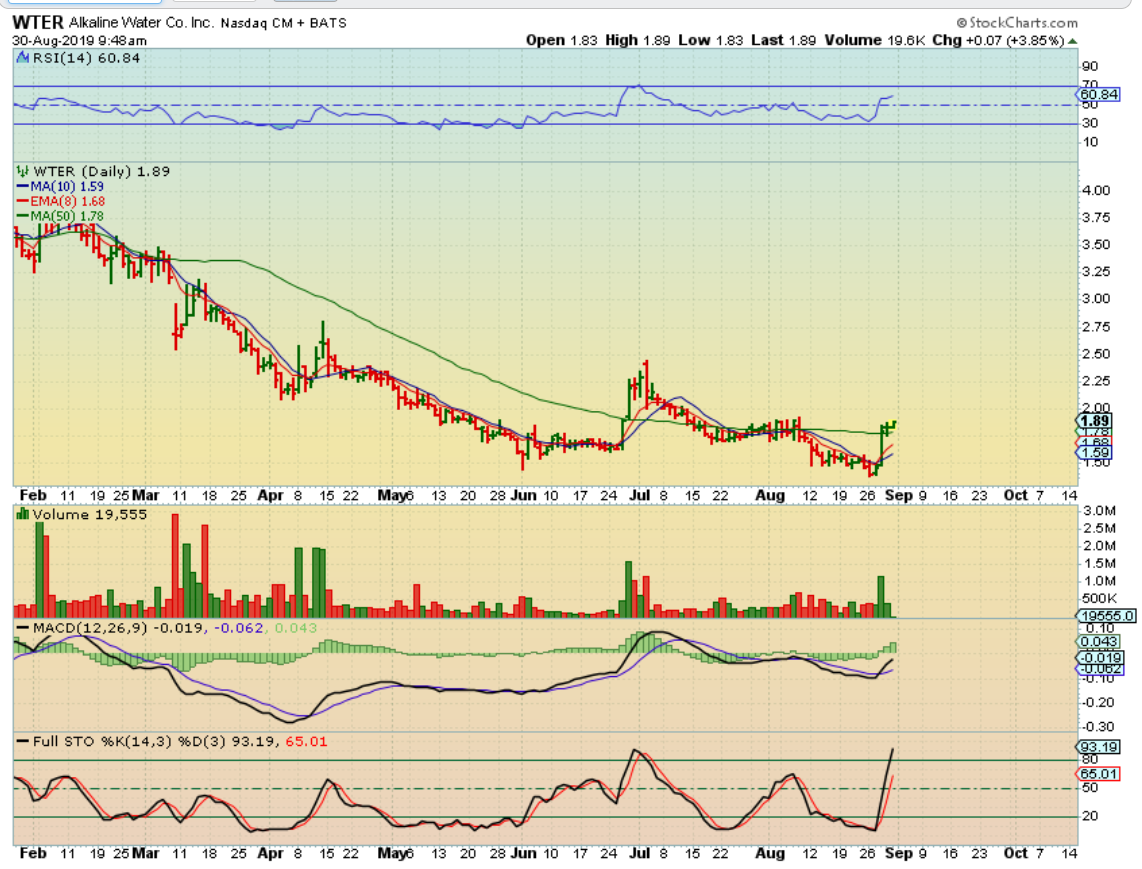Click the green up arrow after Chg
This screenshot has height=869, width=1142.
point(1073,40)
